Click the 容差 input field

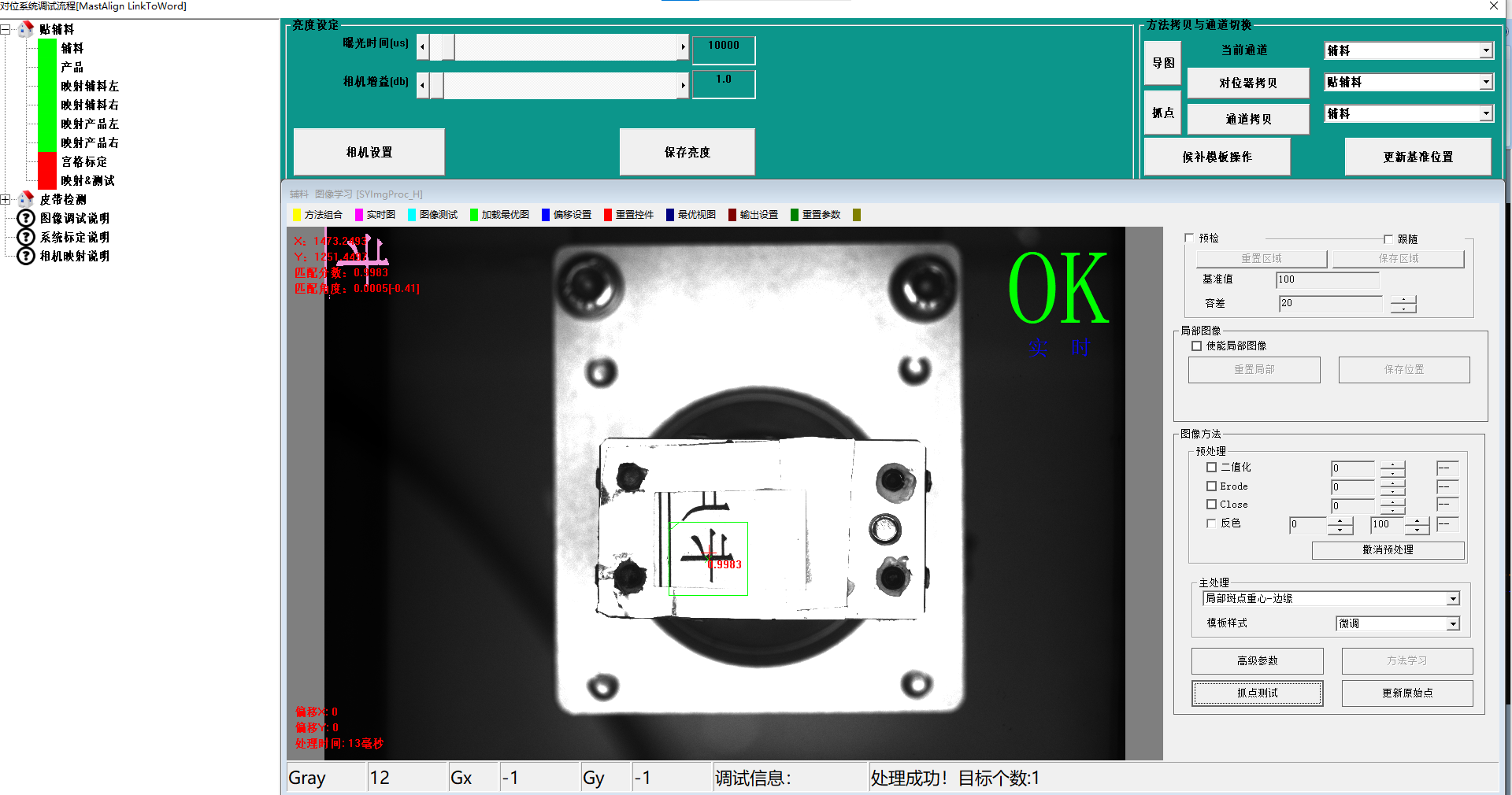coord(1329,303)
